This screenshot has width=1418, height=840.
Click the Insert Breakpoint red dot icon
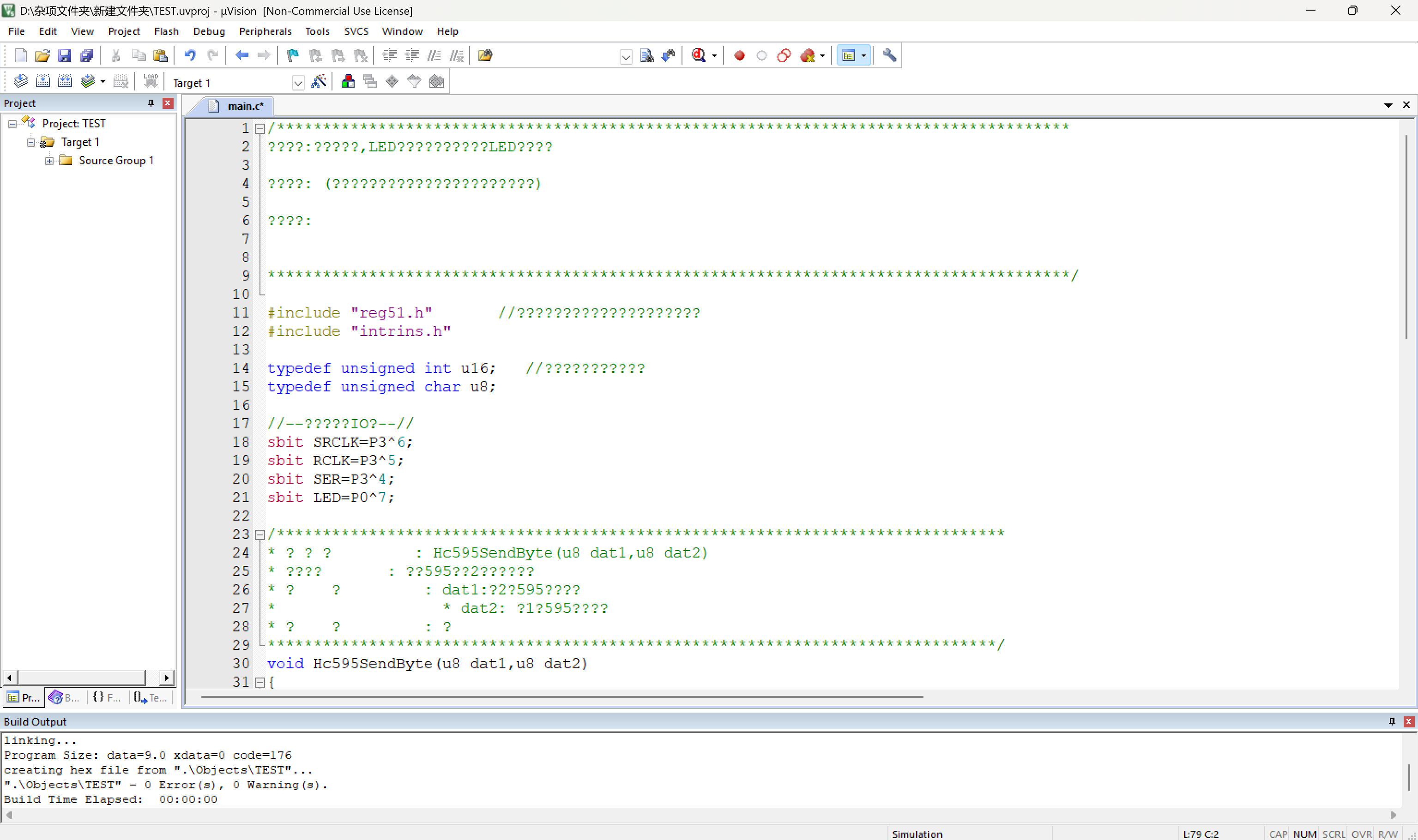739,55
